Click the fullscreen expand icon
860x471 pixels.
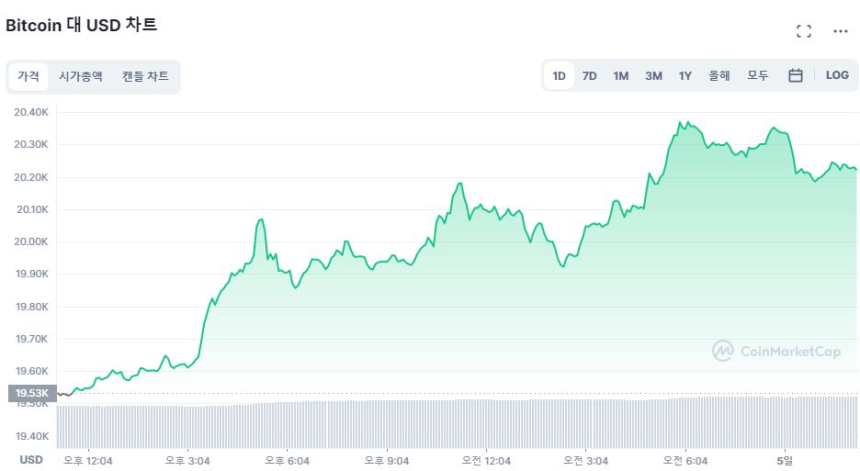[803, 31]
